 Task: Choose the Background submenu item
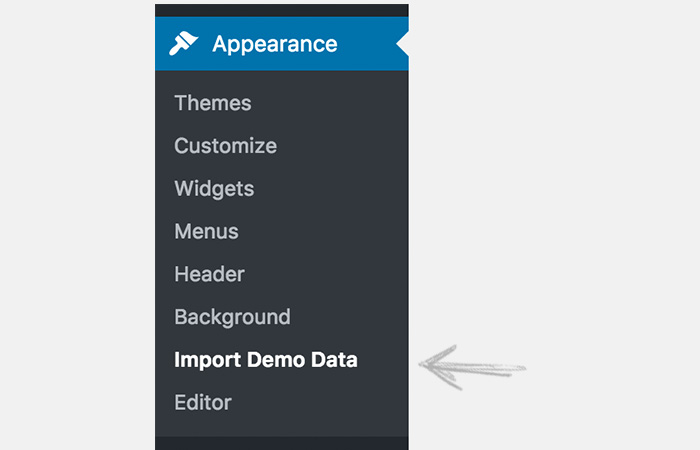[232, 317]
